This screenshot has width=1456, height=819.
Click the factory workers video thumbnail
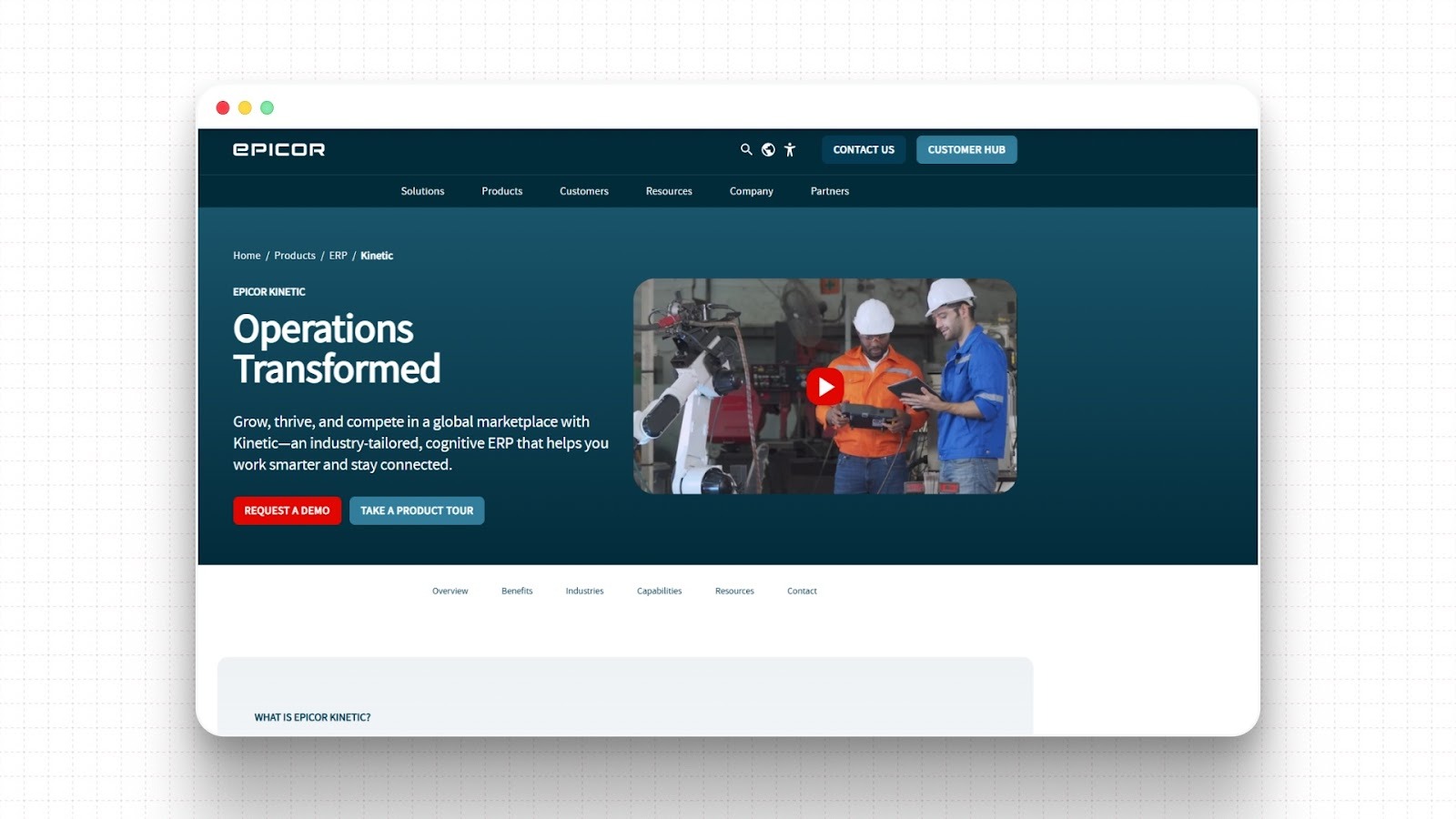tap(824, 386)
